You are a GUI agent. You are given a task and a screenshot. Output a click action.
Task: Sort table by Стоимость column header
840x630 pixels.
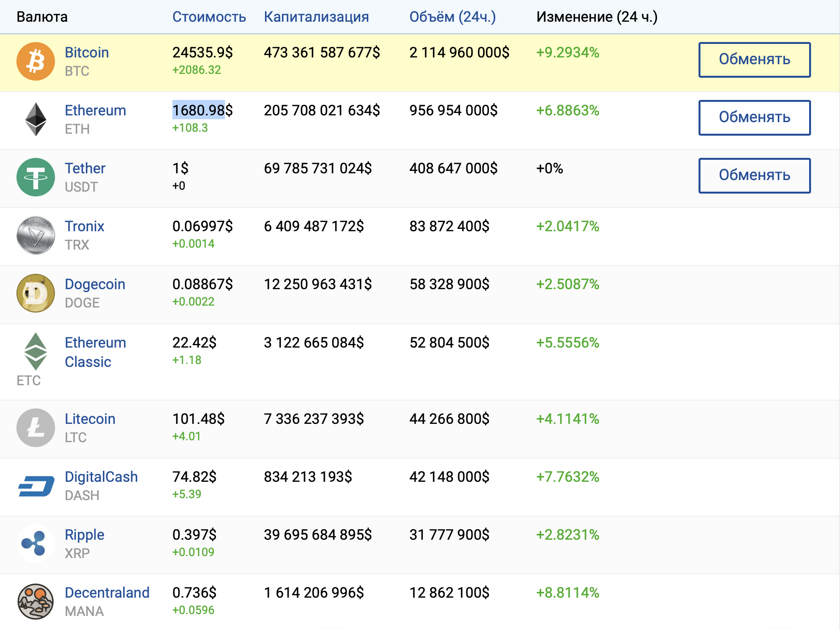coord(209,17)
